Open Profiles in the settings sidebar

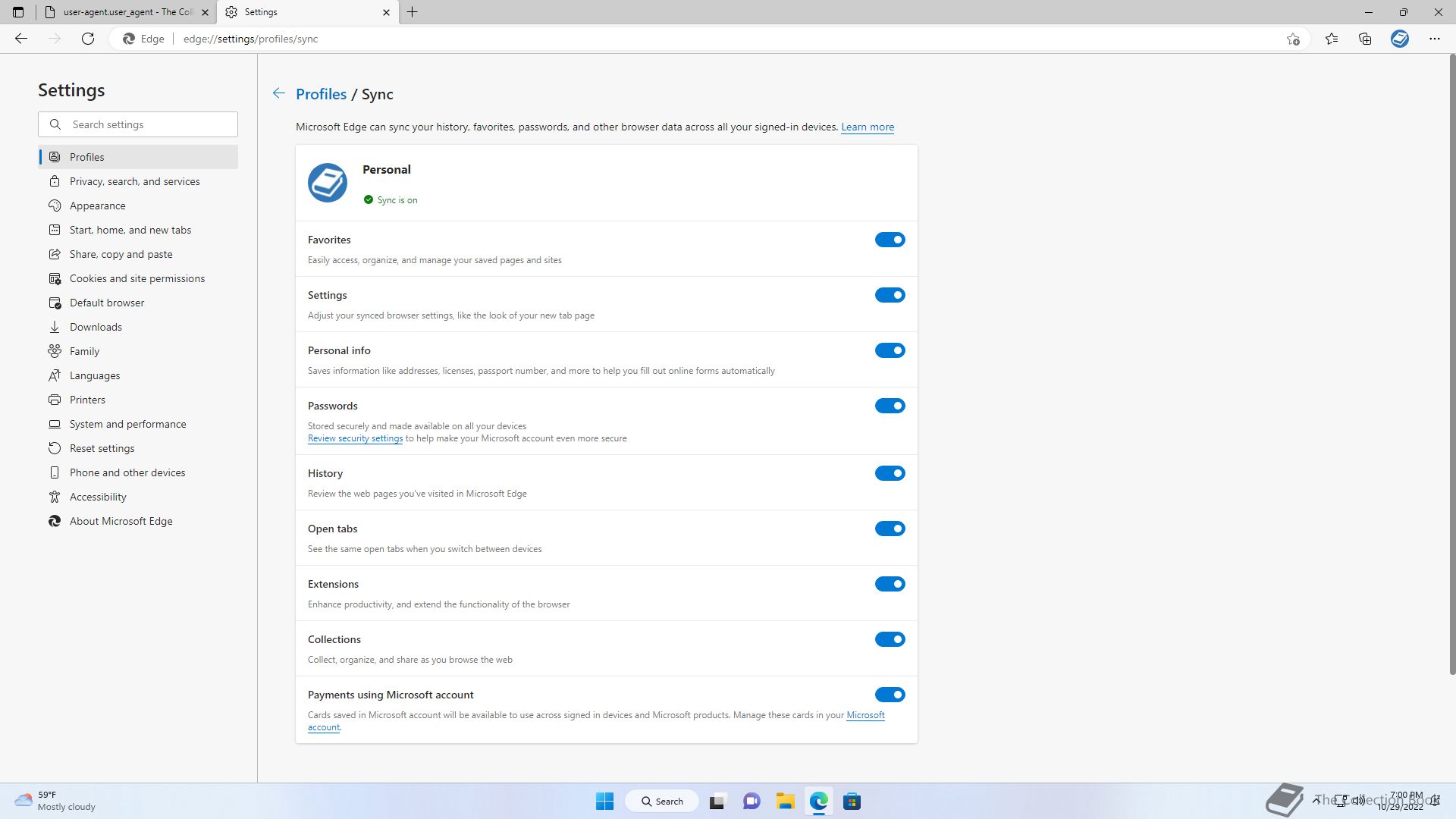tap(138, 157)
